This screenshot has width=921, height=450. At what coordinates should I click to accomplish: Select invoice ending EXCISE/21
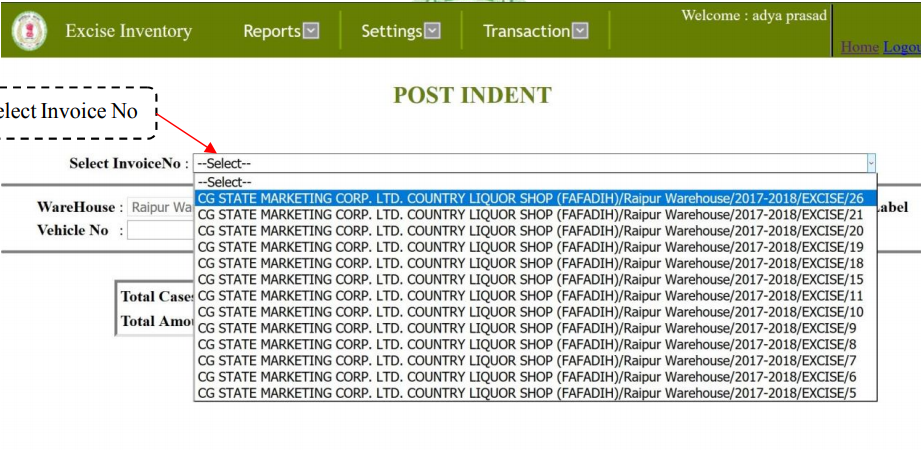click(535, 214)
